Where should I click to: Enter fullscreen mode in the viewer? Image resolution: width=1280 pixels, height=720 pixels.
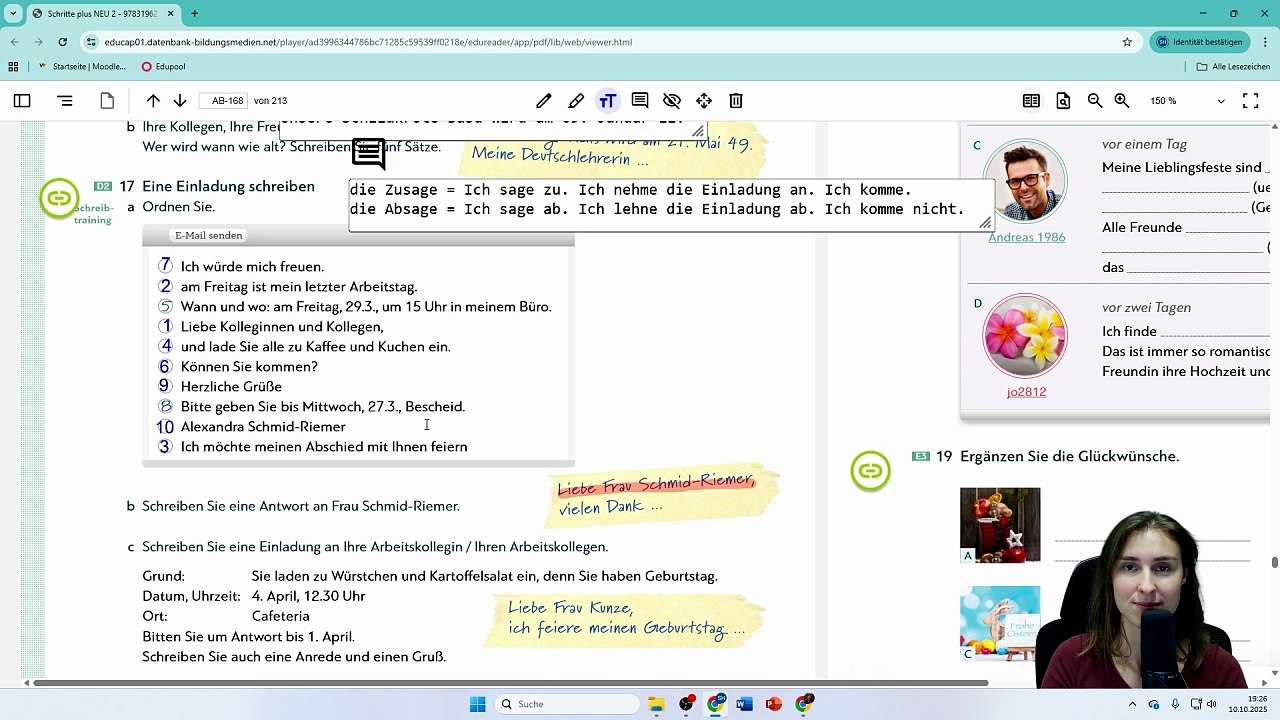point(1250,101)
